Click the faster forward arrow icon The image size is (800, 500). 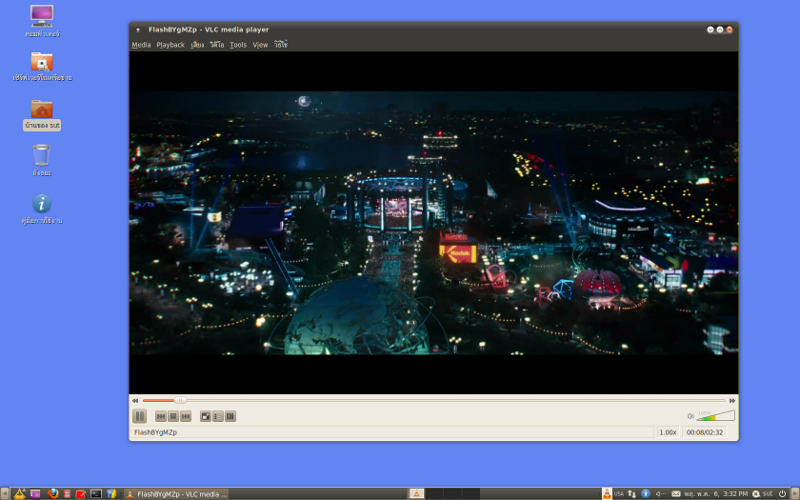click(732, 401)
